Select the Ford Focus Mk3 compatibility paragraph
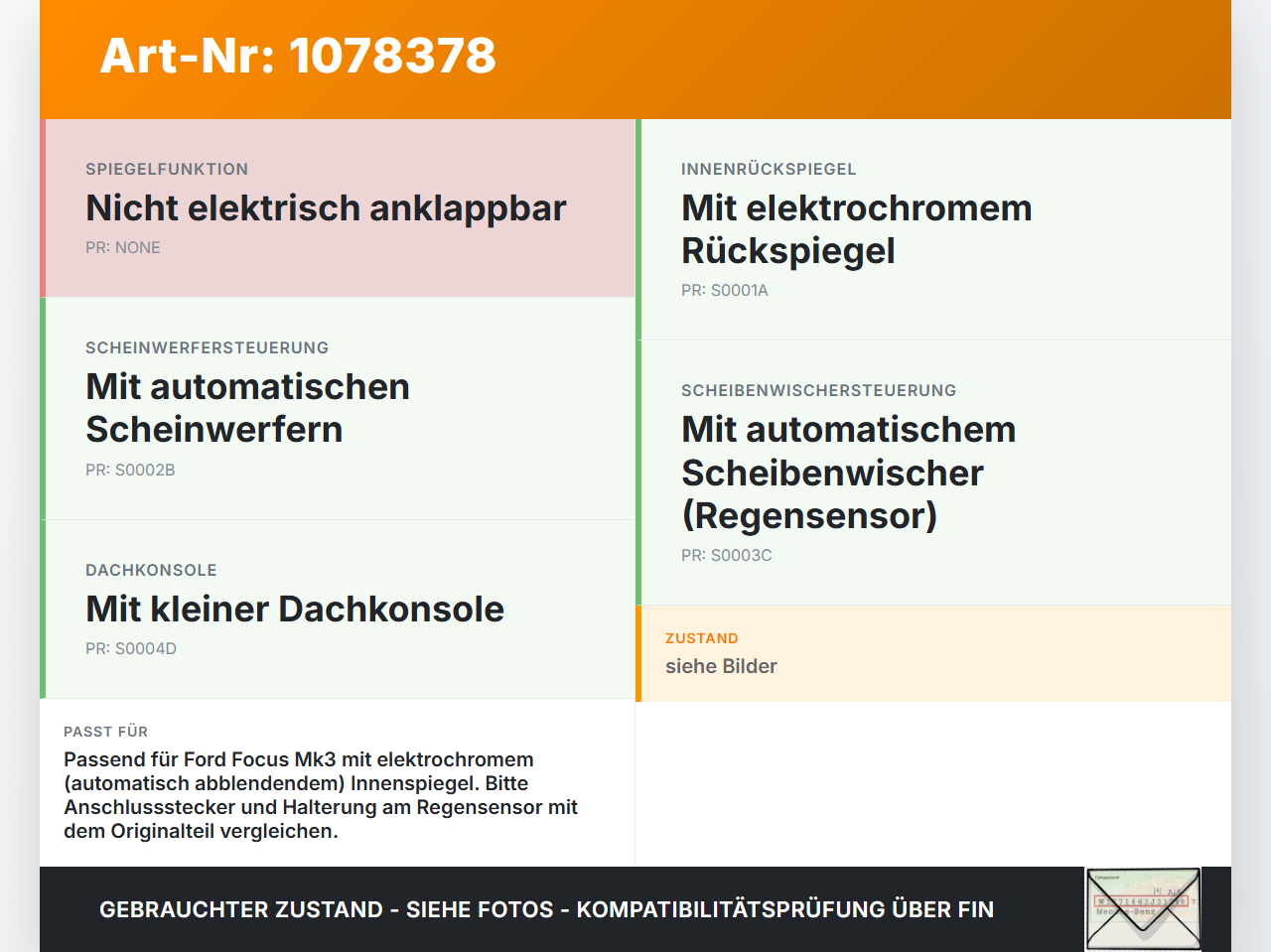Image resolution: width=1271 pixels, height=952 pixels. tap(321, 795)
